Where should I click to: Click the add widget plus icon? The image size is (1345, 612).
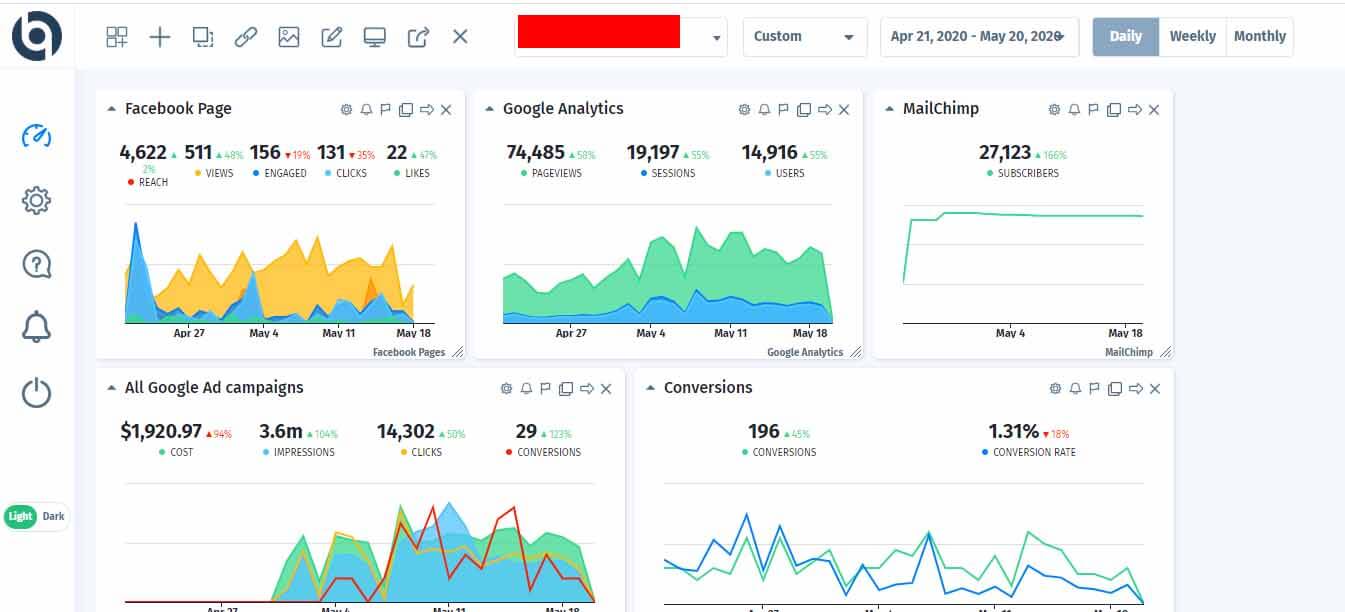(160, 37)
